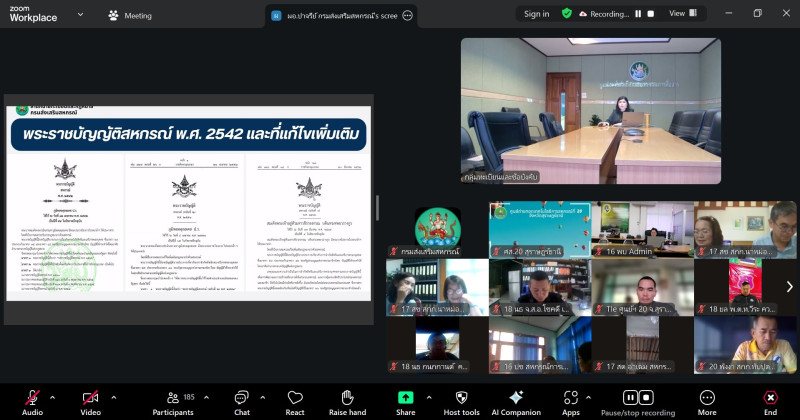The image size is (800, 420).
Task: Click the green Share screen button
Action: tap(405, 398)
